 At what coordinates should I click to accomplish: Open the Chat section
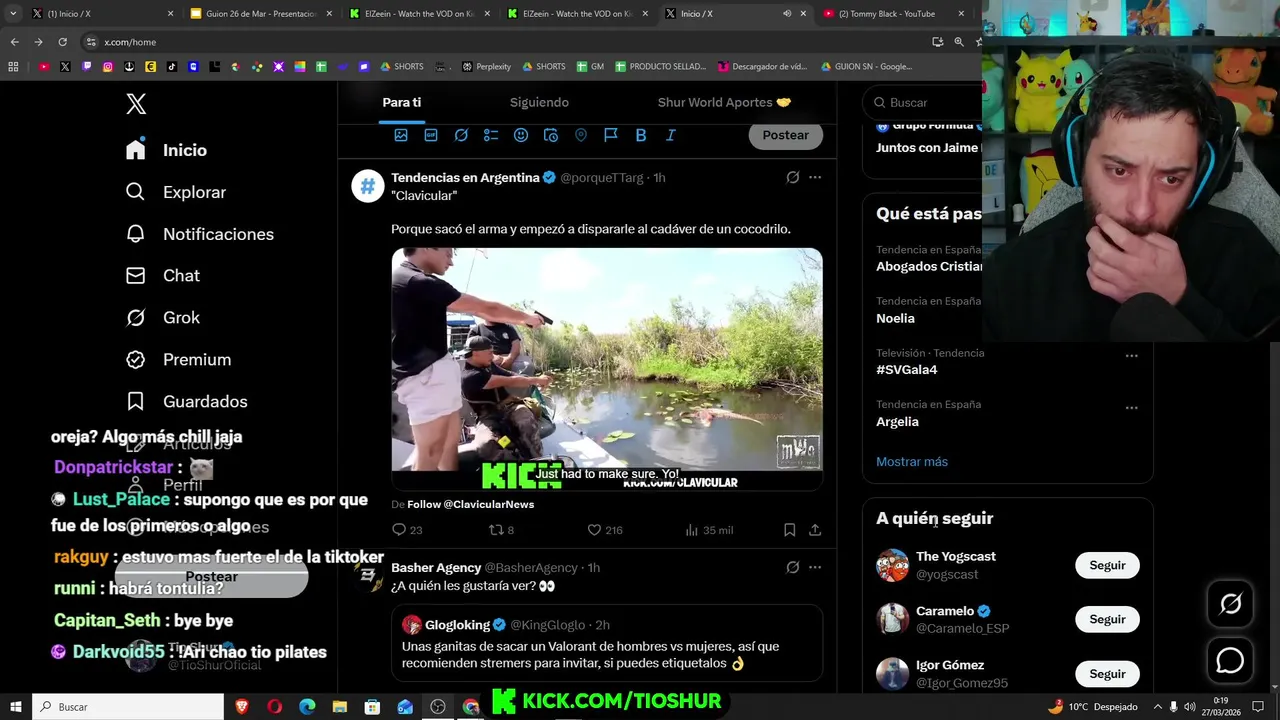(162, 276)
